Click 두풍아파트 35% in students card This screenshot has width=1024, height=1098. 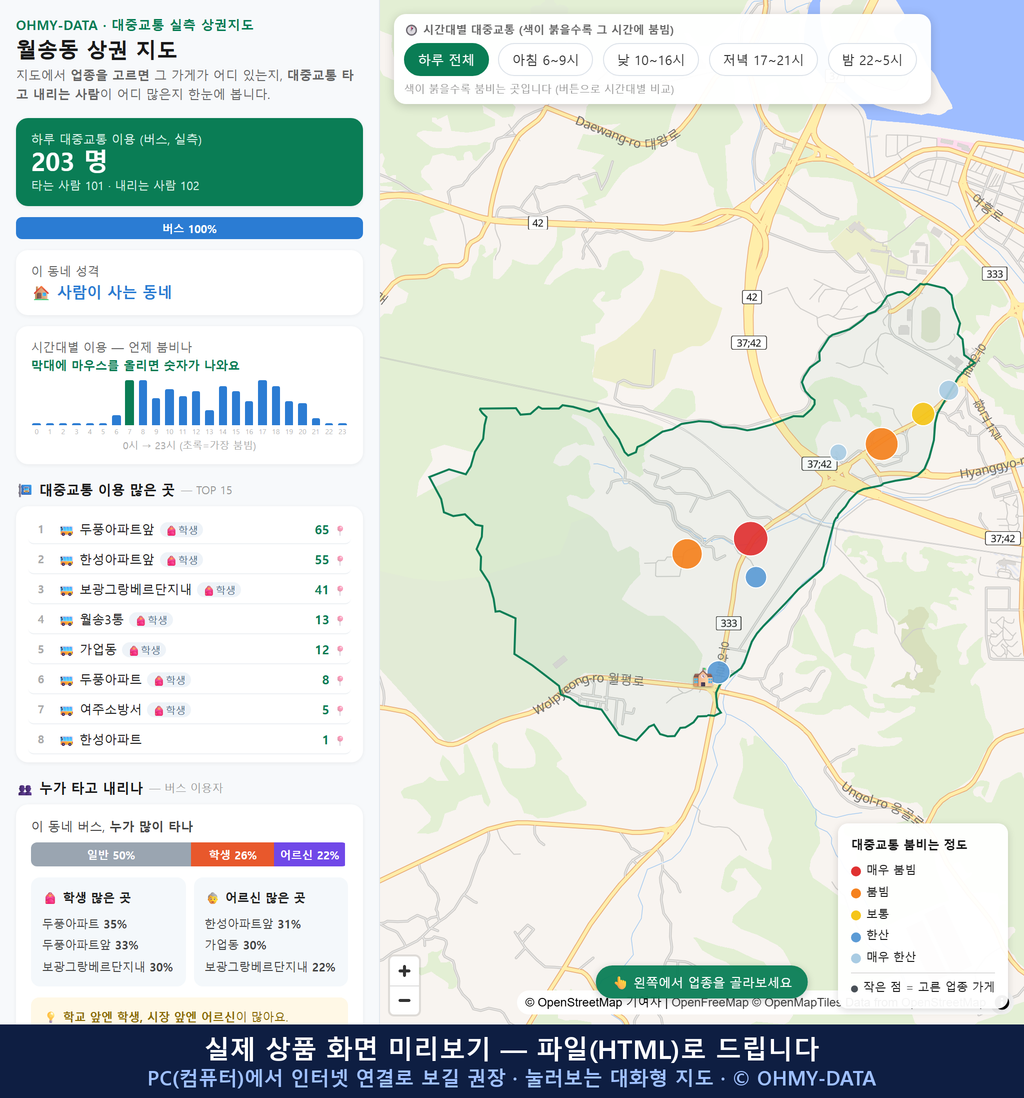[85, 924]
